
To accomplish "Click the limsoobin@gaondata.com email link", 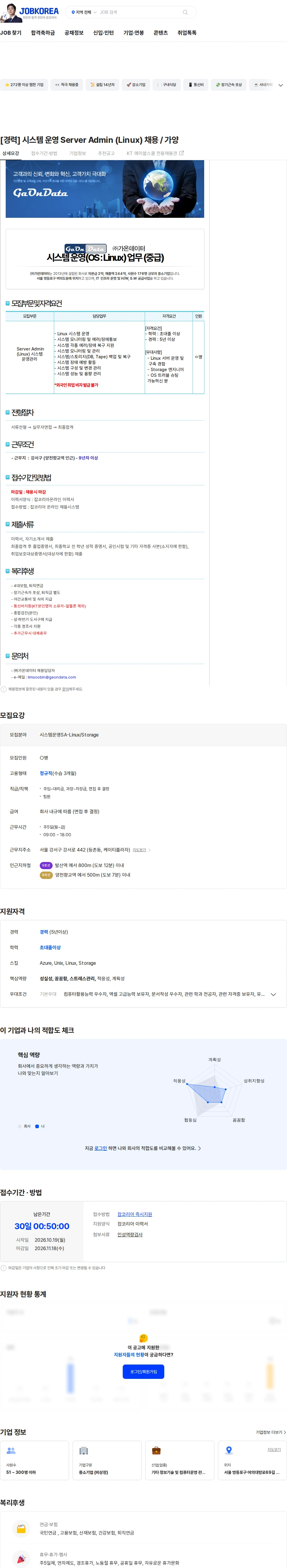I will [52, 677].
